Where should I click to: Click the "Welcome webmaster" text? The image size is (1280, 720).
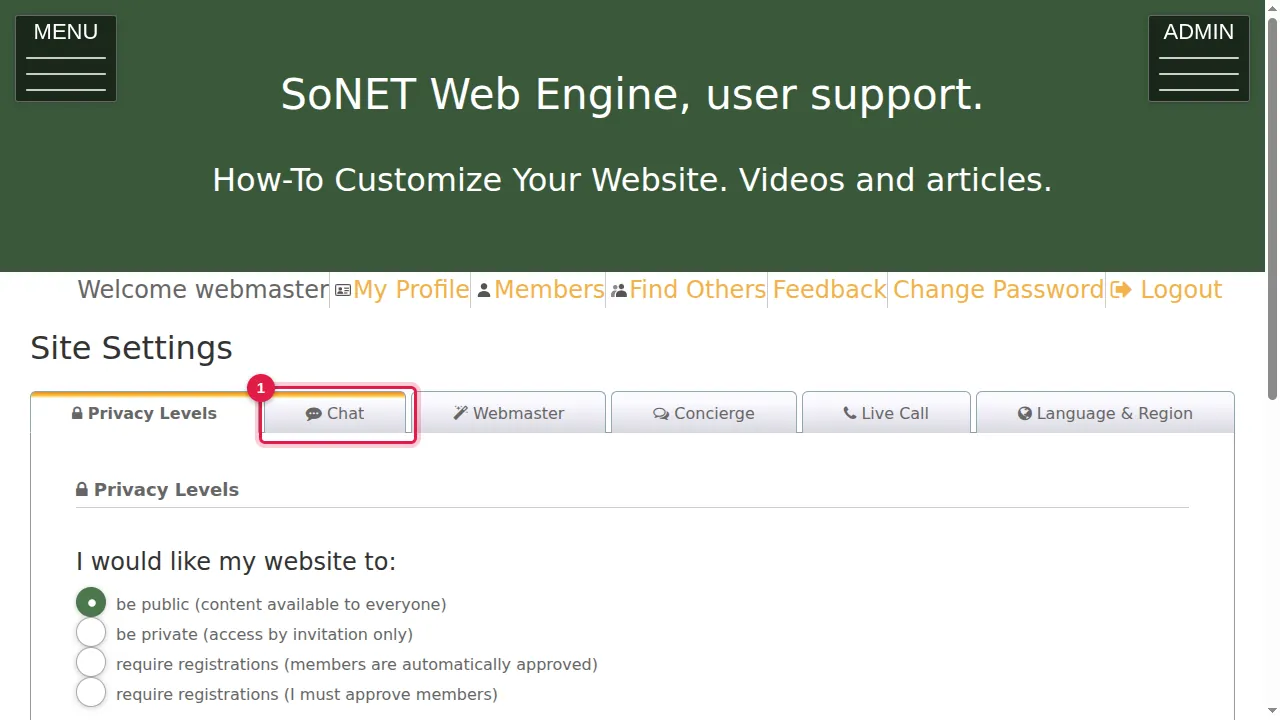[203, 290]
